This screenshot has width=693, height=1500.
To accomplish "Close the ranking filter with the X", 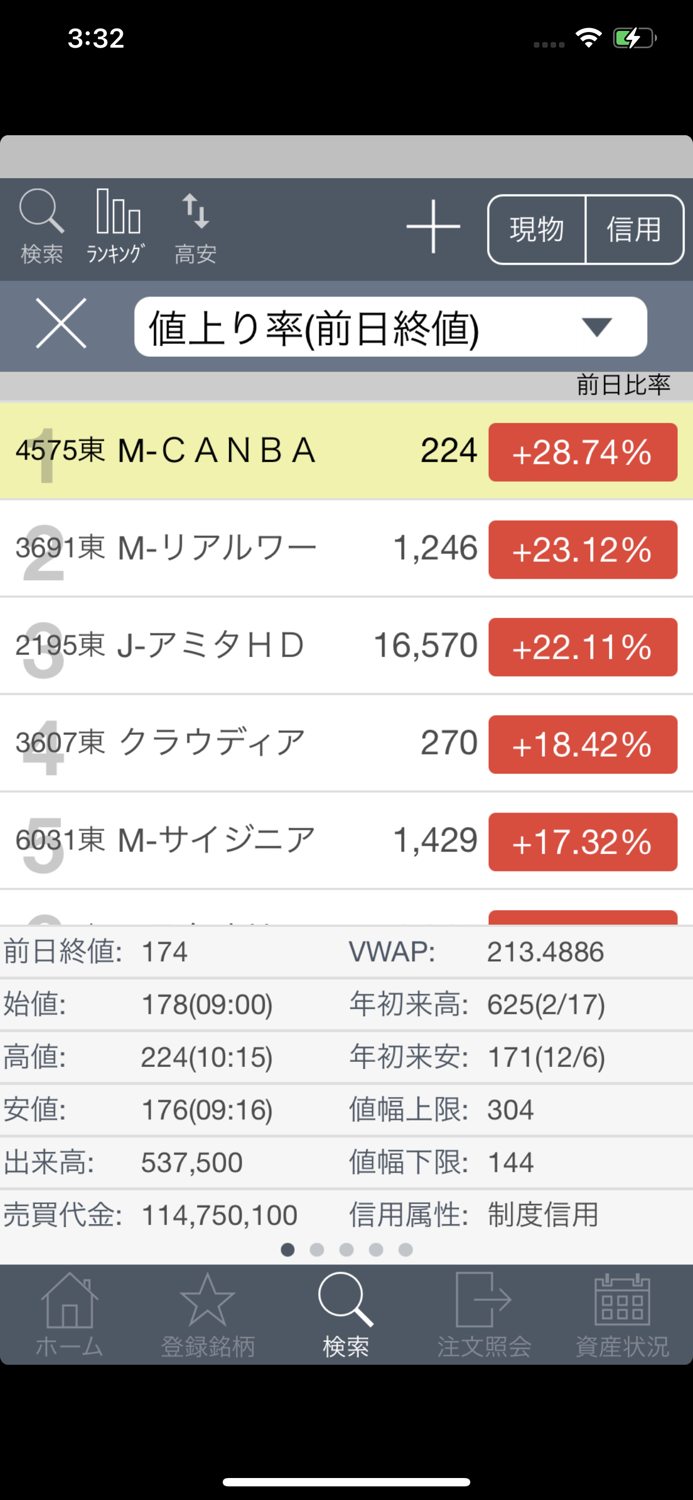I will click(60, 324).
